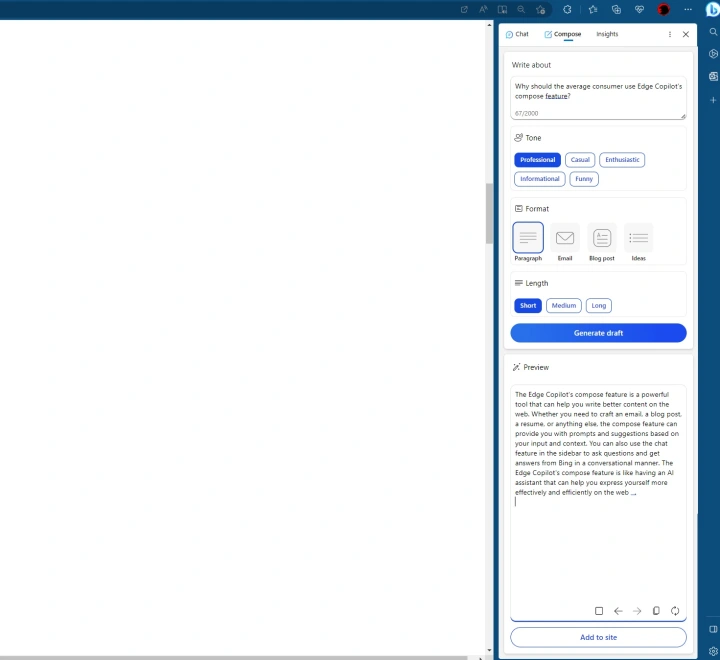Open the sidebar search icon
Viewport: 720px width, 660px height.
click(x=713, y=32)
